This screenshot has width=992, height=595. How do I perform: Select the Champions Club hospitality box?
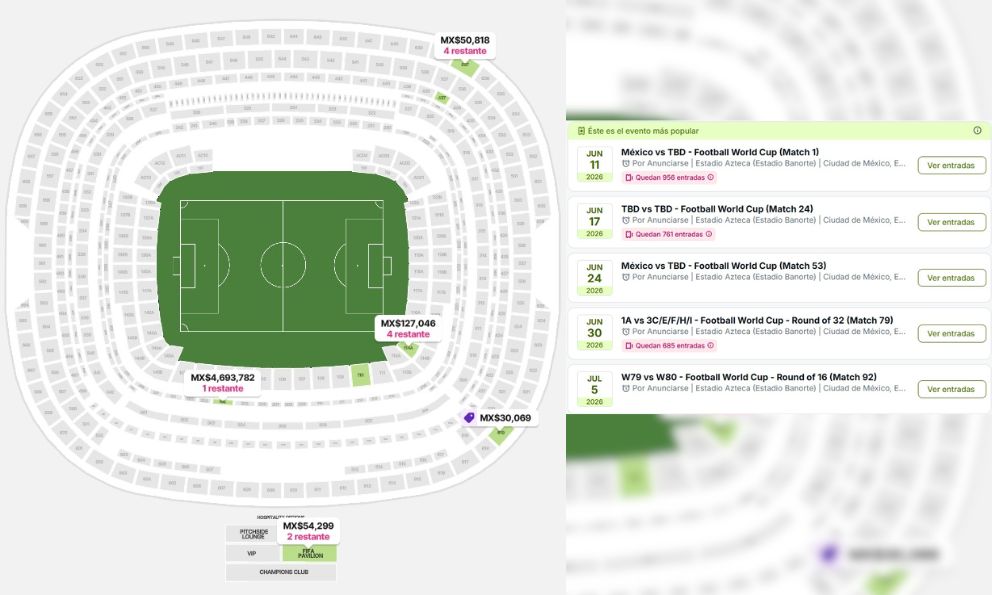280,573
